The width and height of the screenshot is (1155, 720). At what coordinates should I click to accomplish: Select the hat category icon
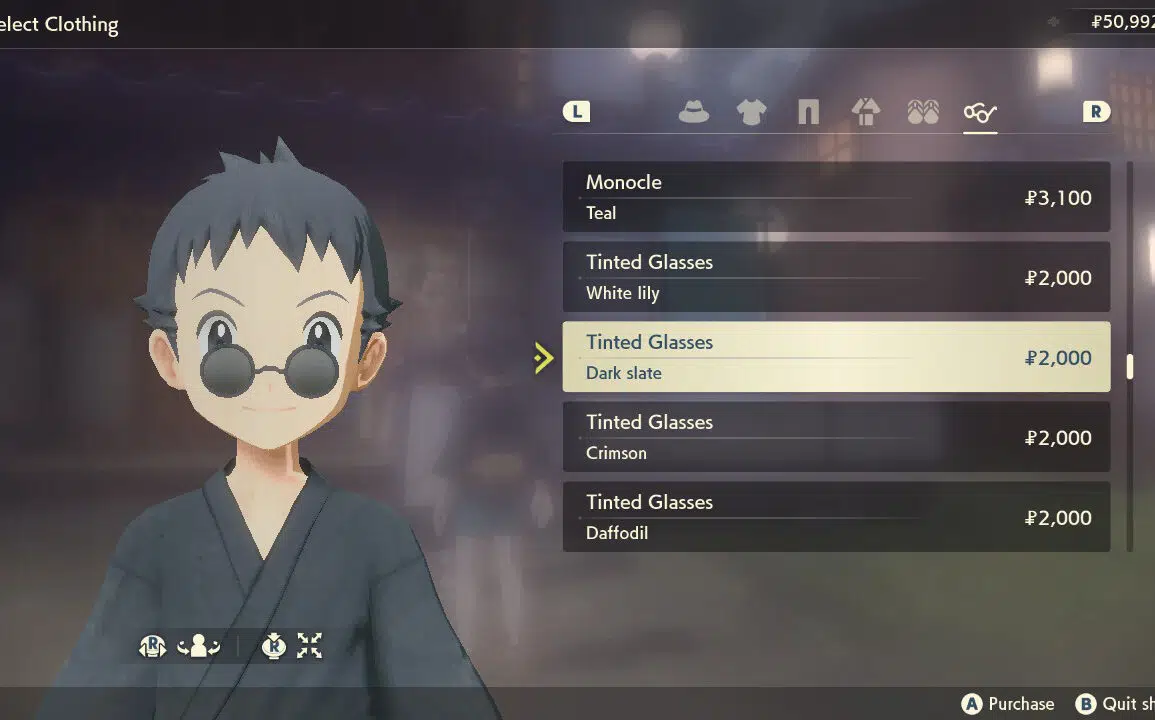point(693,112)
